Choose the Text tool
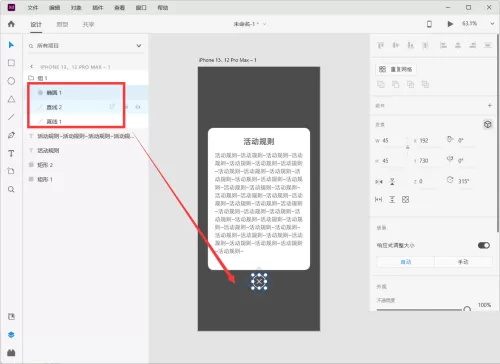 [x=11, y=153]
